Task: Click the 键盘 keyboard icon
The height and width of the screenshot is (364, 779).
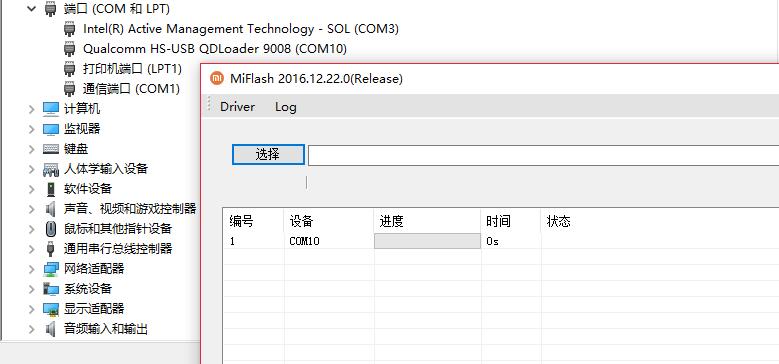Action: point(51,149)
